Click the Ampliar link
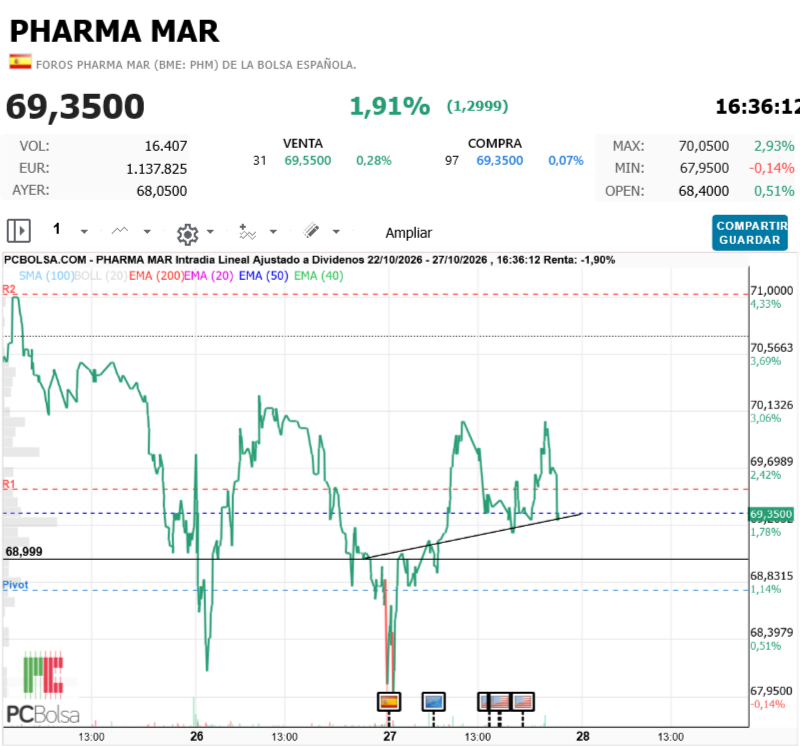 [x=409, y=233]
